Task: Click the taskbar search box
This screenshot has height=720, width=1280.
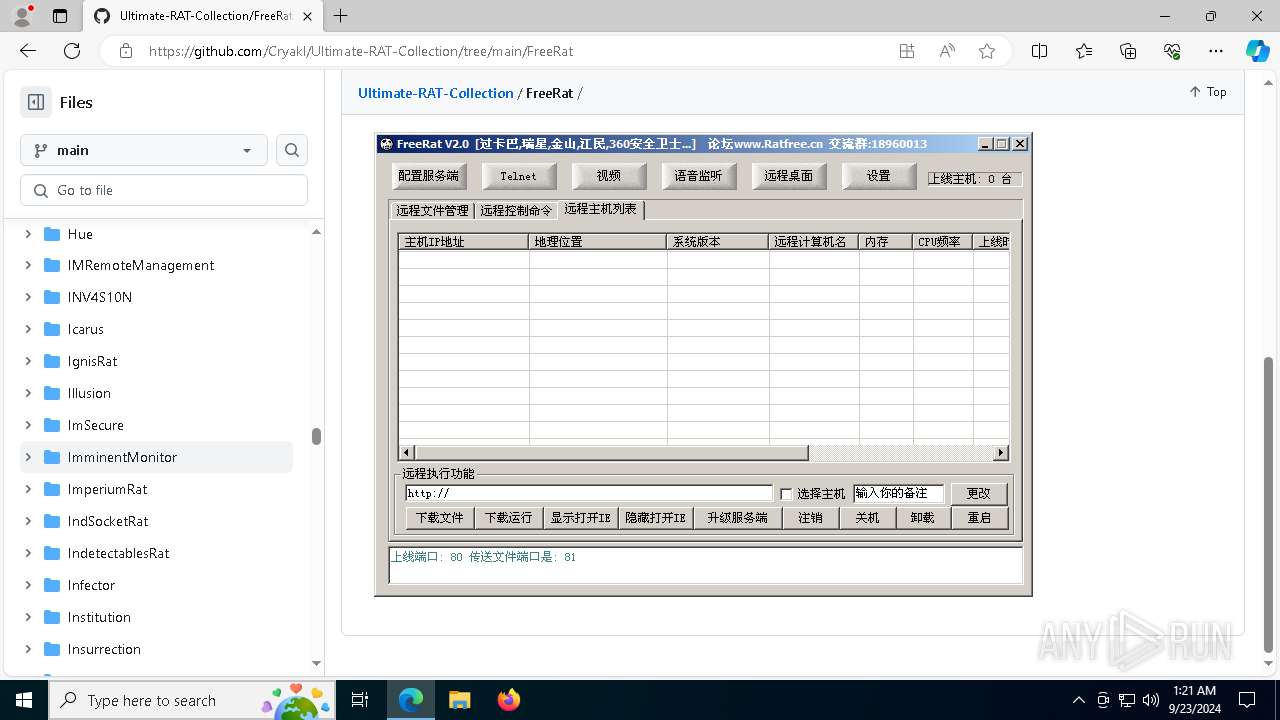Action: click(192, 700)
